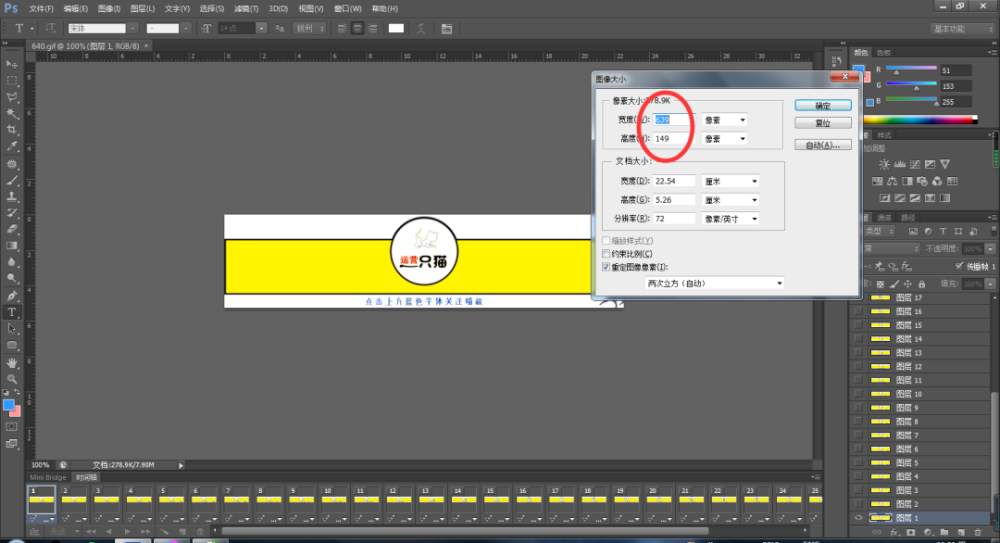1000x543 pixels.
Task: Select the Crop tool
Action: (x=11, y=130)
